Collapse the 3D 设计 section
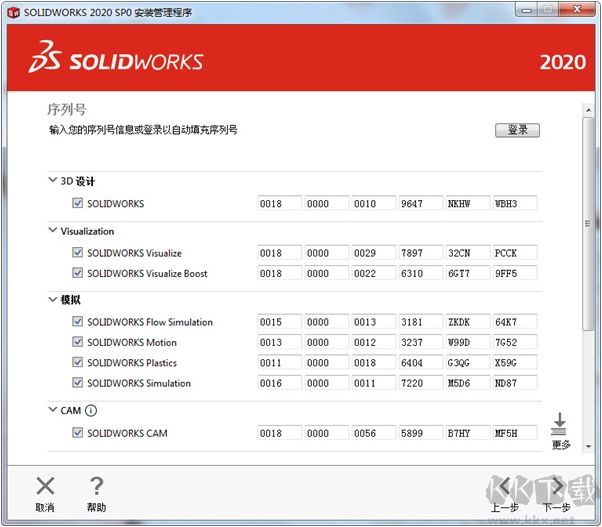The width and height of the screenshot is (602, 527). pyautogui.click(x=53, y=180)
